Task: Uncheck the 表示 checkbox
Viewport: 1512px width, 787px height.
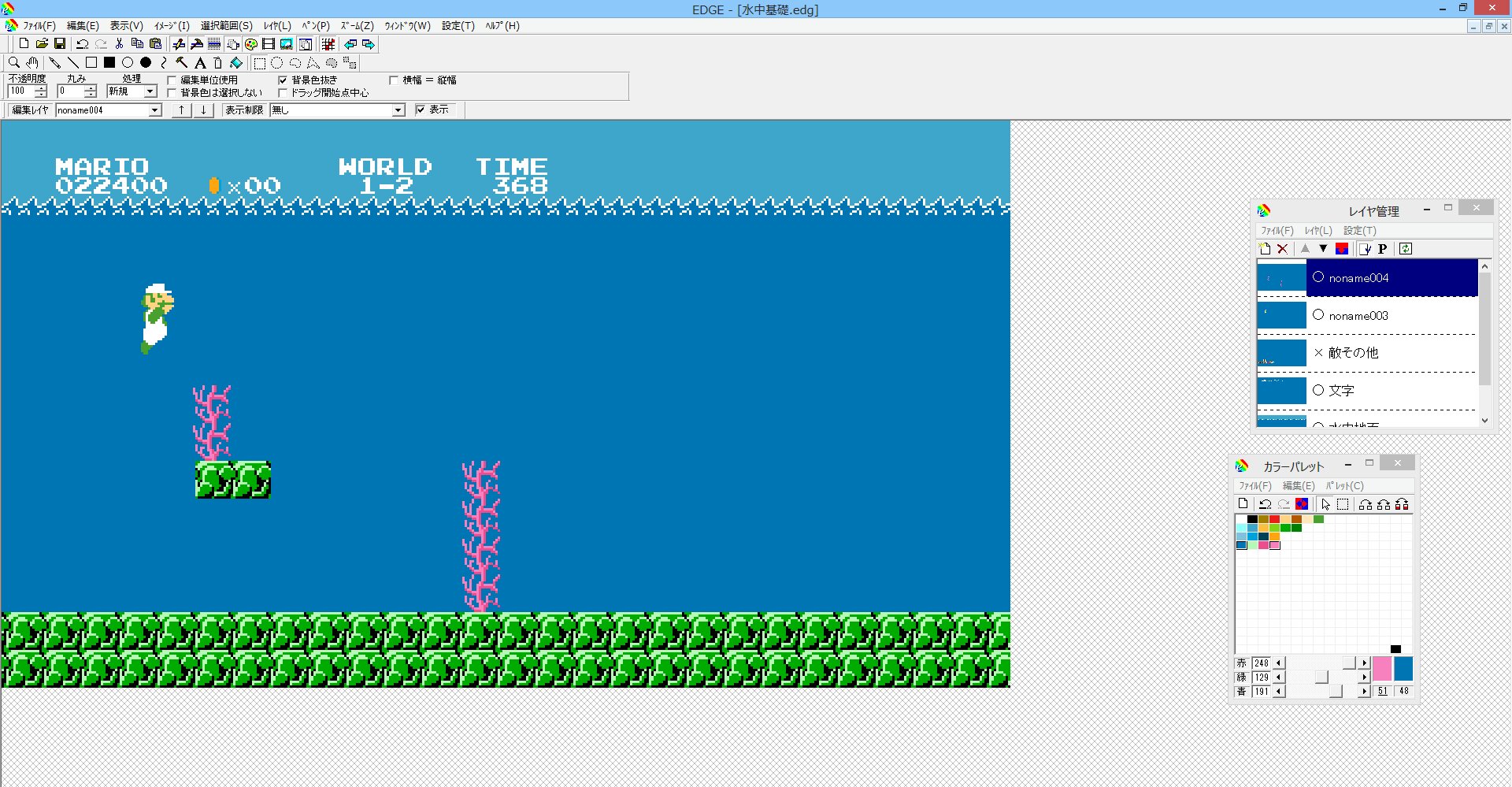Action: coord(421,110)
